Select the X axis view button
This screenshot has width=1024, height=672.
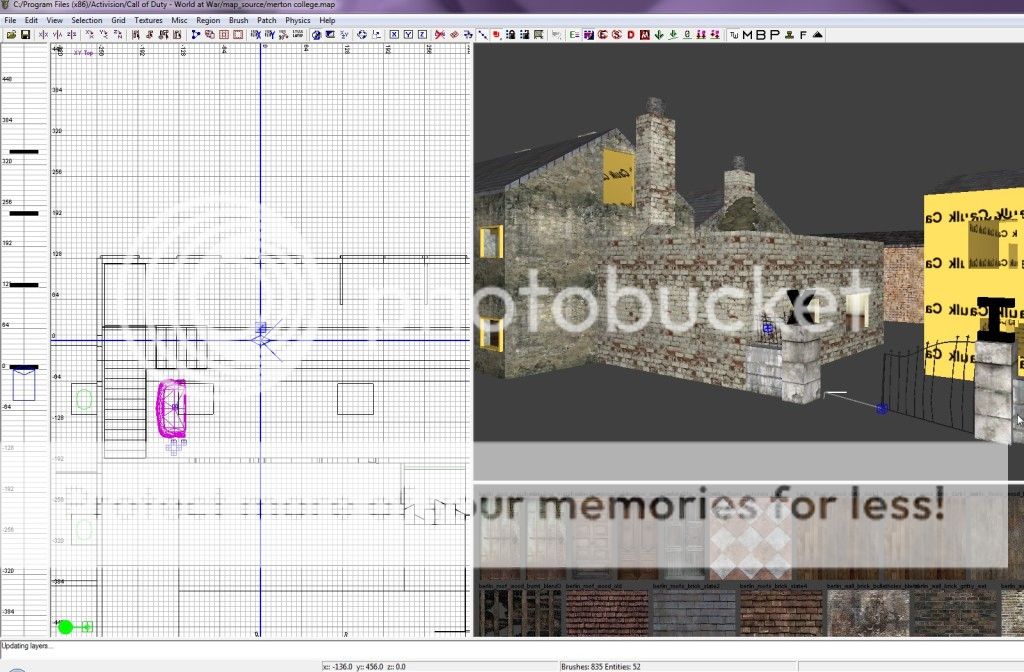tap(394, 35)
